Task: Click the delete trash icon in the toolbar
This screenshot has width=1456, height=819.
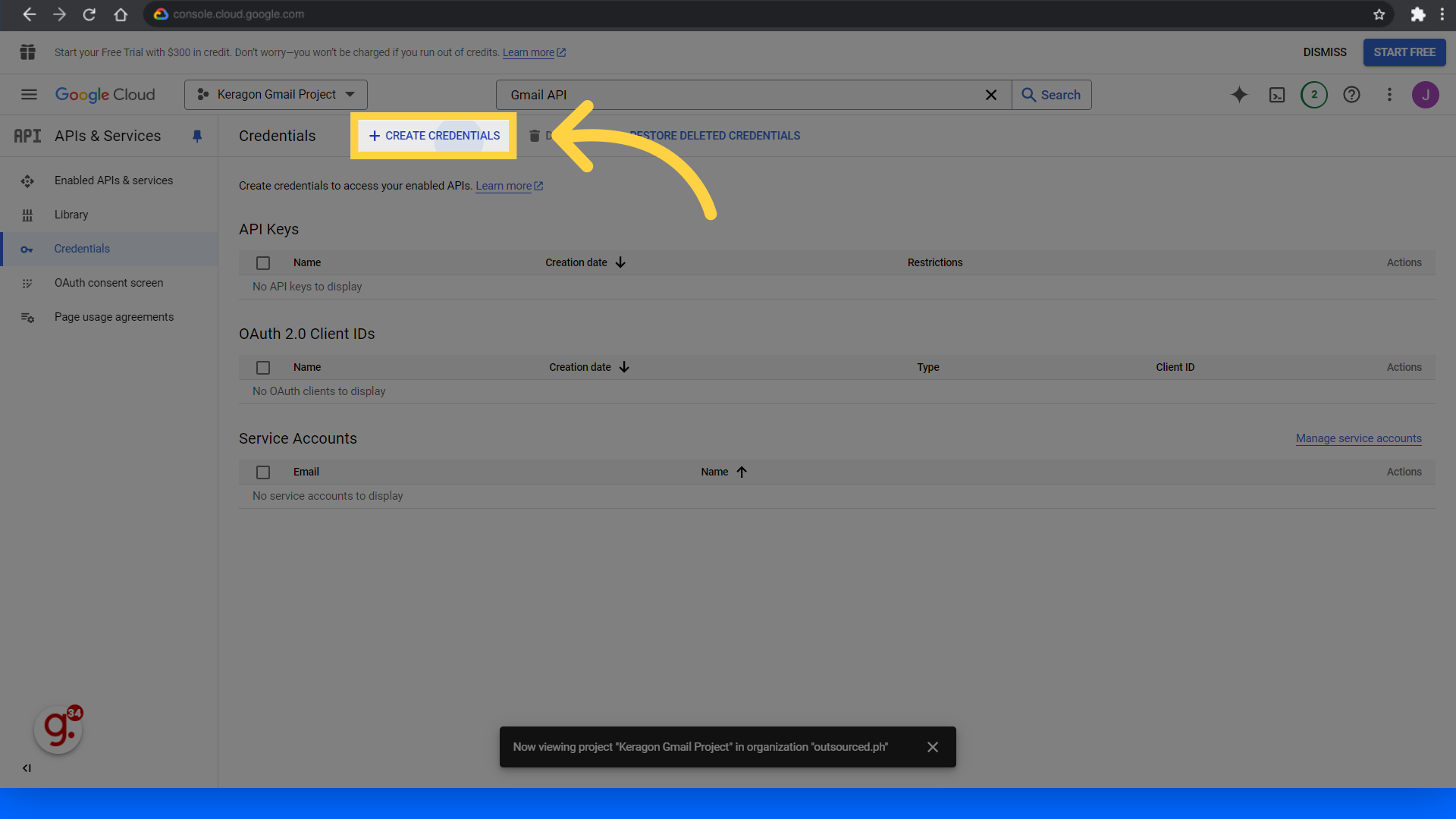Action: pyautogui.click(x=535, y=136)
